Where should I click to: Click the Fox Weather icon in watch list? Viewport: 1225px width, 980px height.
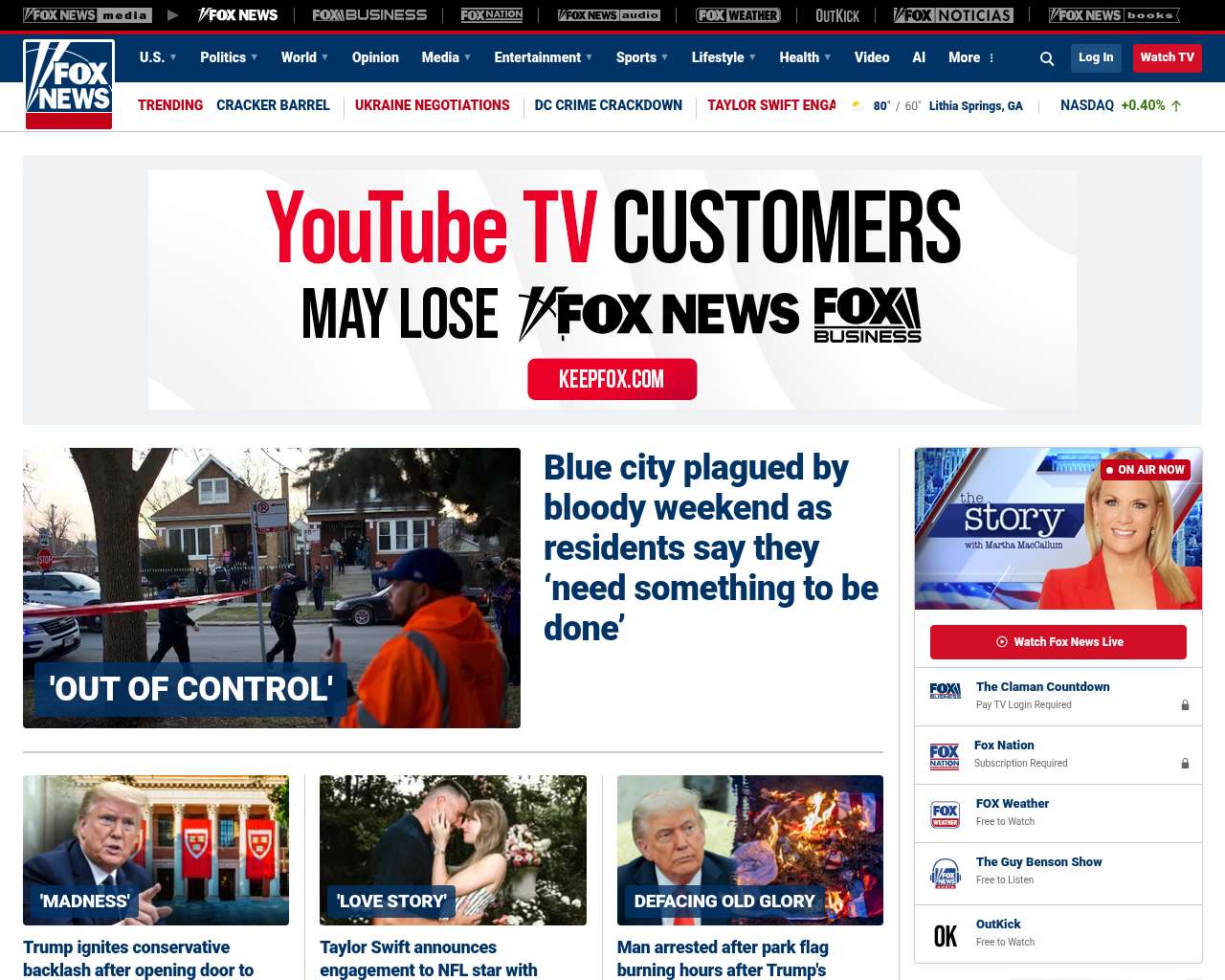coord(946,814)
